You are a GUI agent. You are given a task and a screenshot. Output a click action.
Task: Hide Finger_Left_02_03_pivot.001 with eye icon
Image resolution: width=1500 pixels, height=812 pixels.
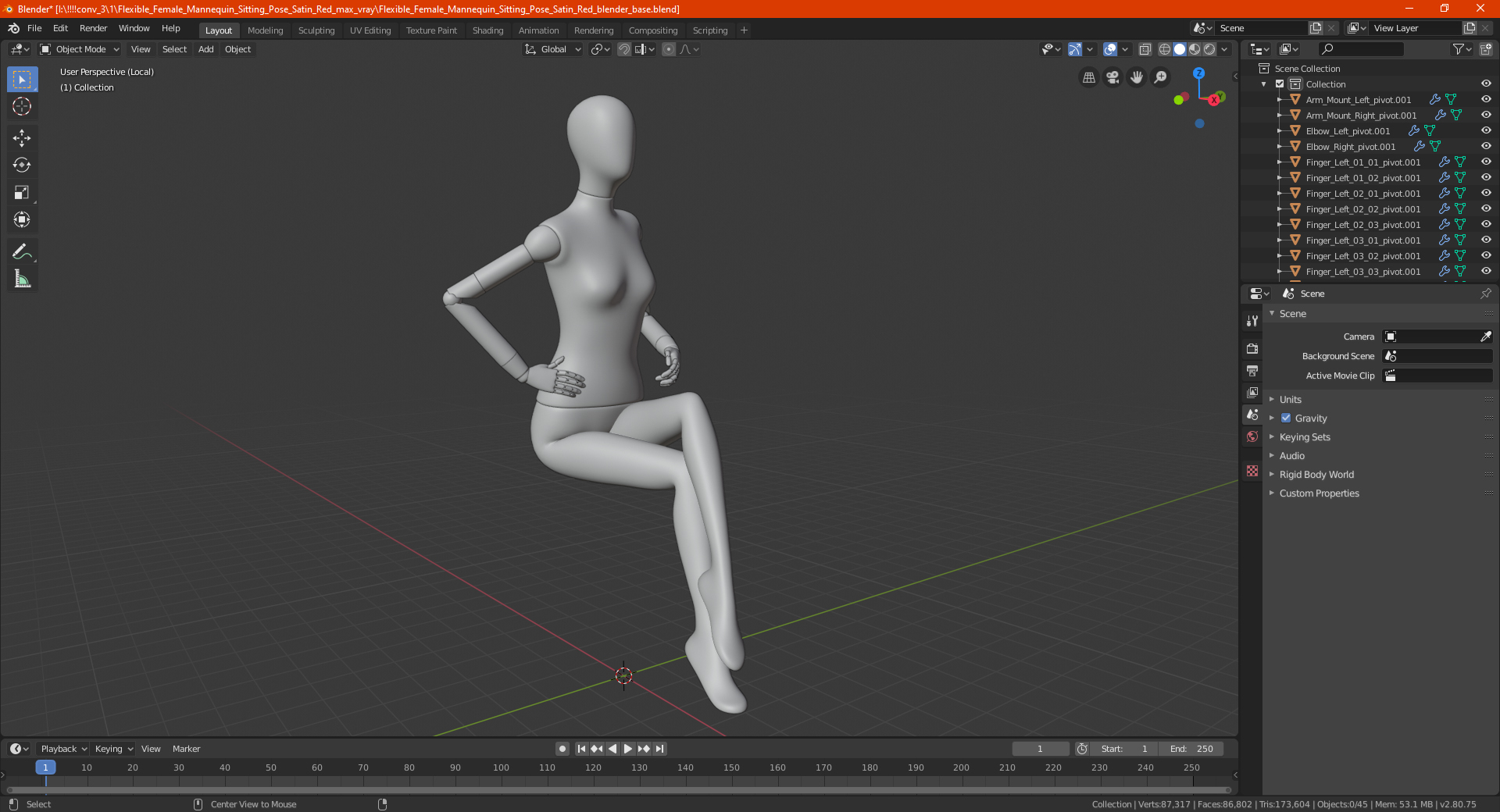point(1486,225)
